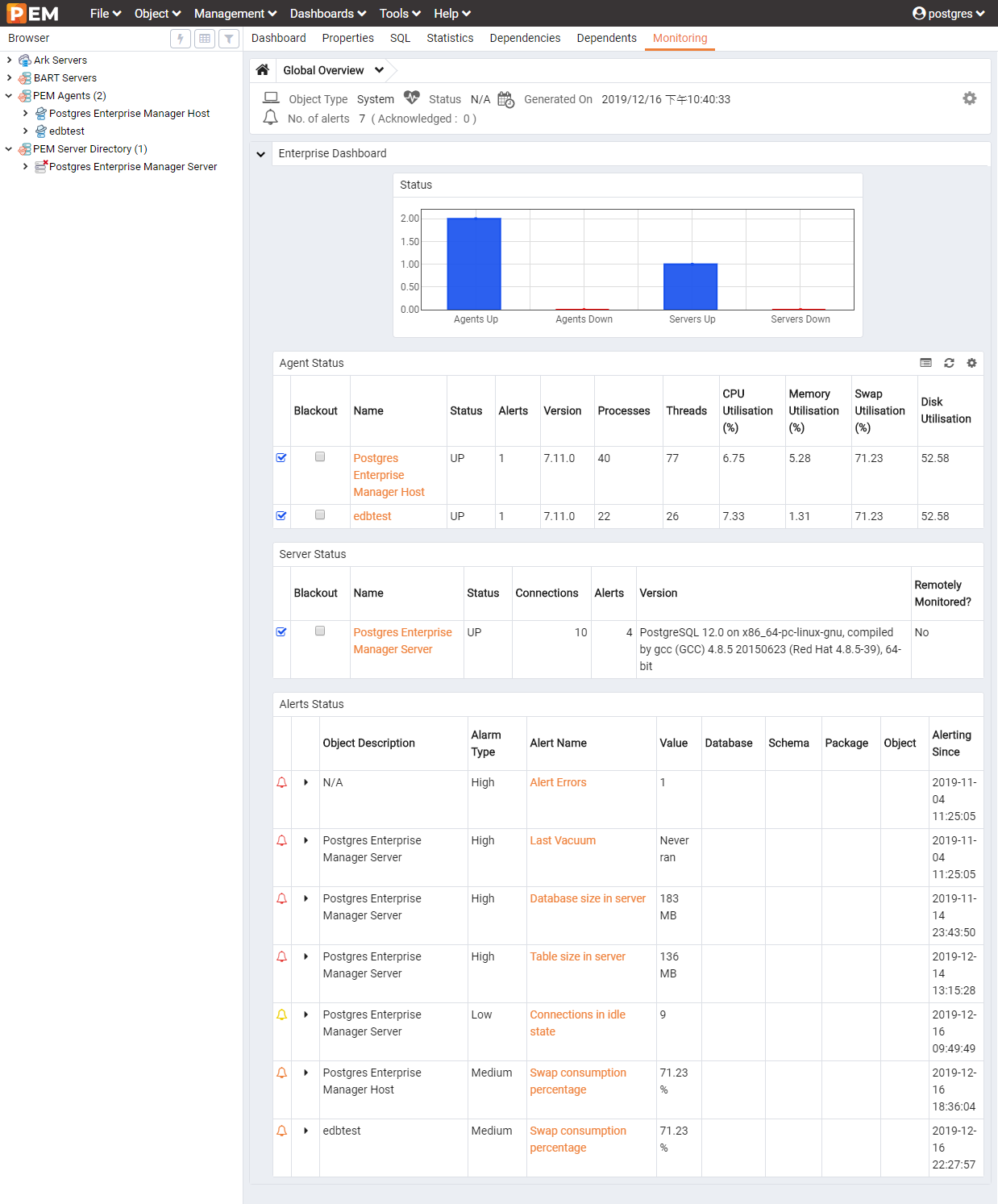This screenshot has height=1204, width=998.
Task: Click the Agent Status table view icon
Action: (926, 363)
